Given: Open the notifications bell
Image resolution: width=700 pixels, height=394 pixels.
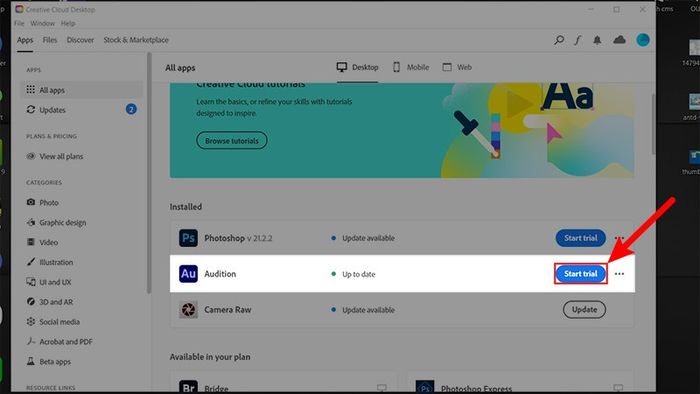Looking at the screenshot, I should pos(597,40).
